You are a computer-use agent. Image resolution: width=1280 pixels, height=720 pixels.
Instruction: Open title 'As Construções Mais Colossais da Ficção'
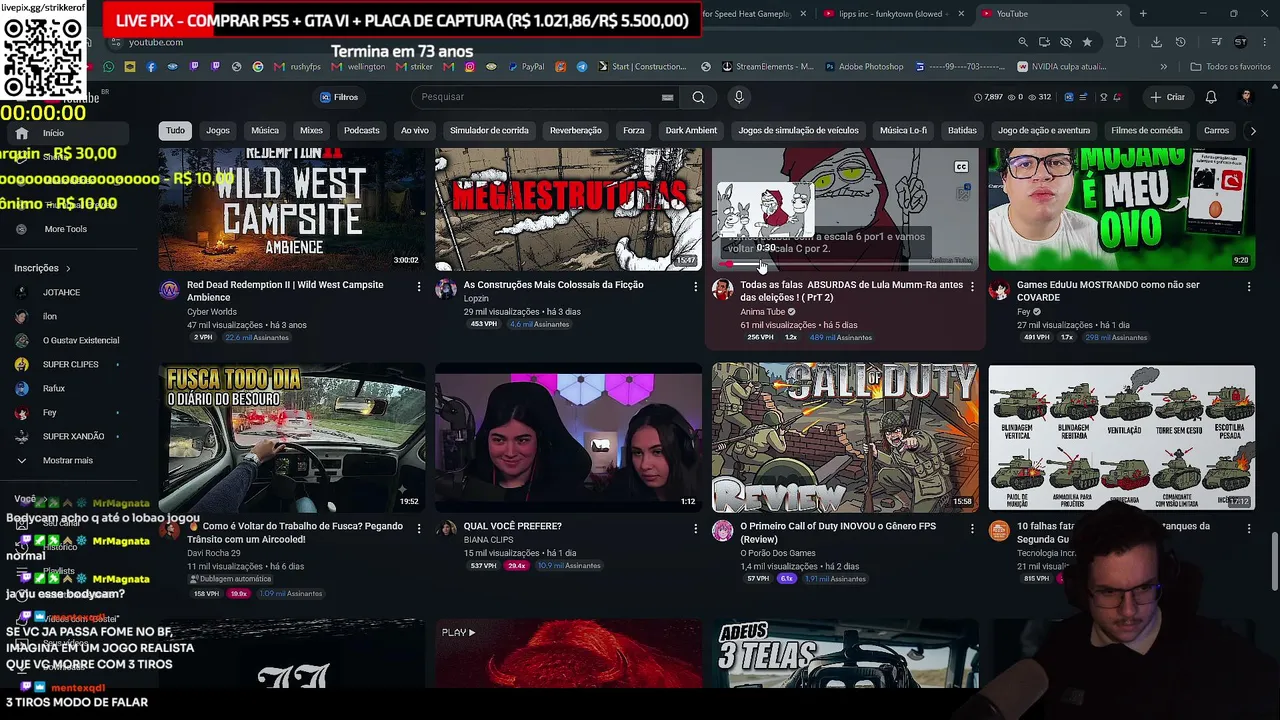(553, 285)
